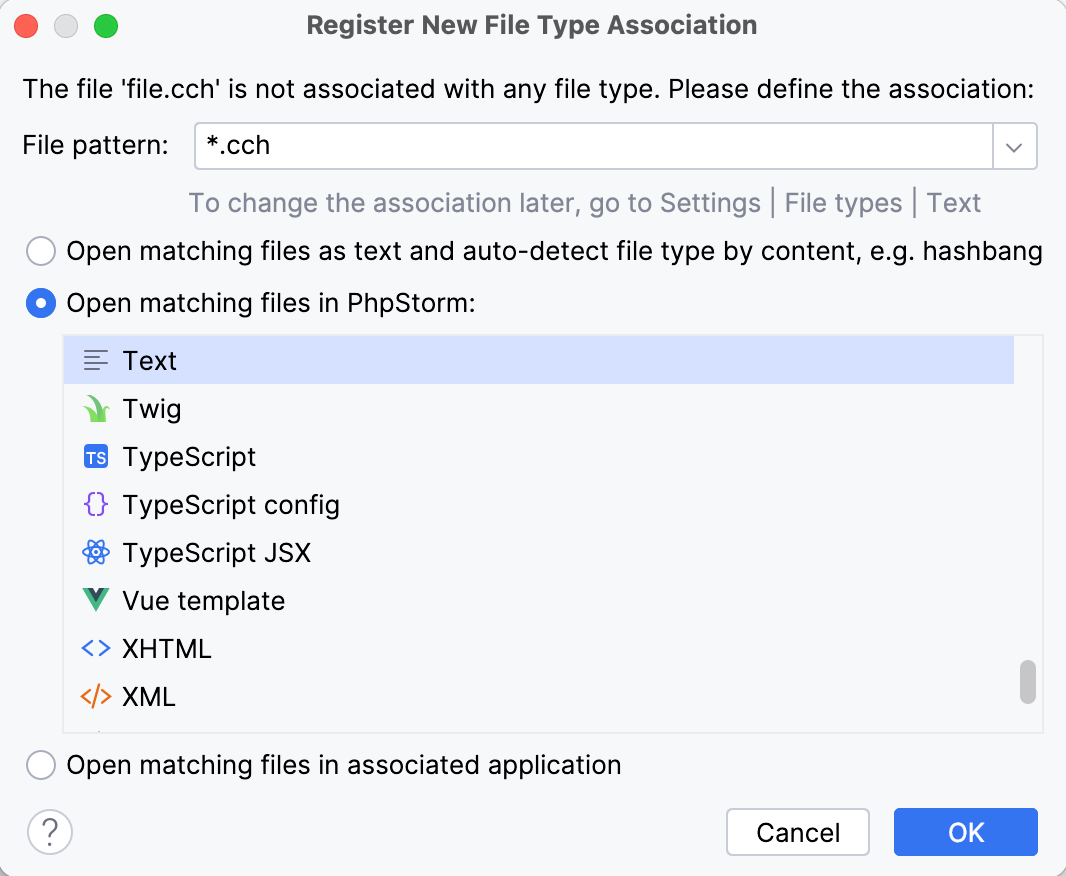Open the help question mark
The width and height of the screenshot is (1066, 876).
(x=49, y=831)
